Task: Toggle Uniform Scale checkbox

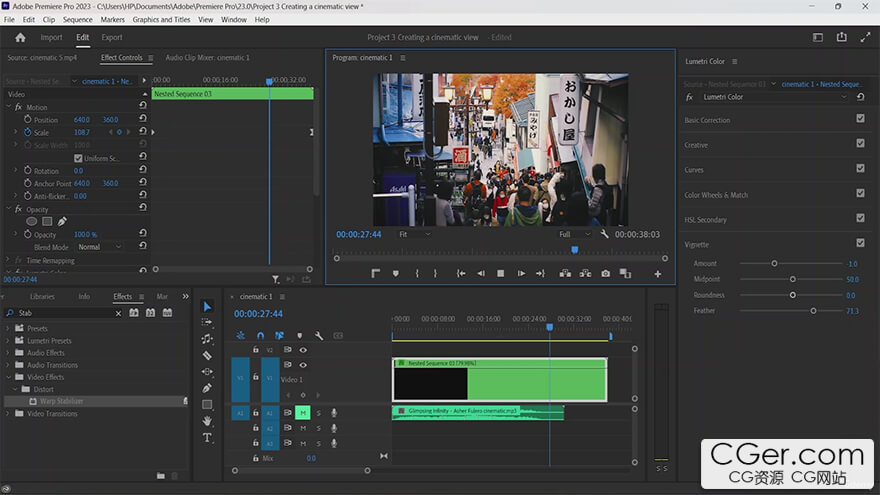Action: [x=78, y=158]
